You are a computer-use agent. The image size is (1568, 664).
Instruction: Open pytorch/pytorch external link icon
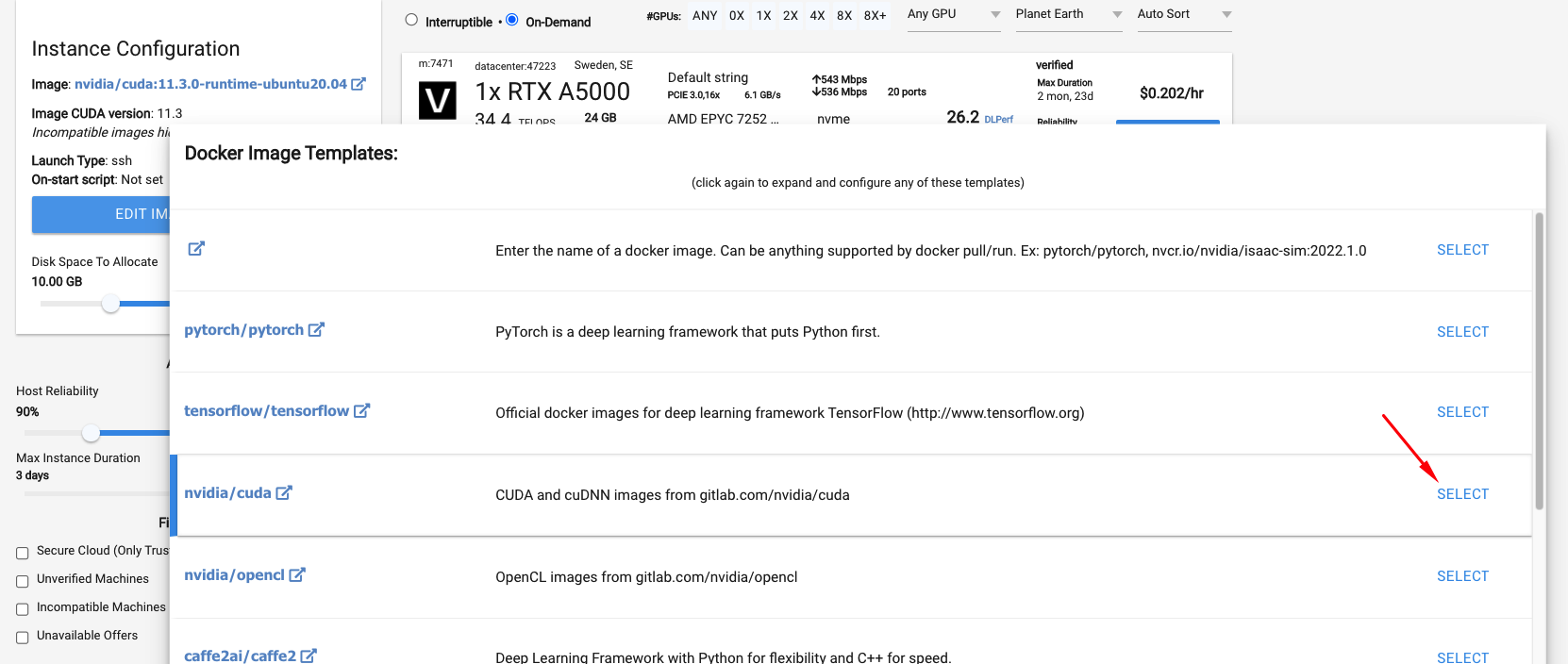pos(316,330)
